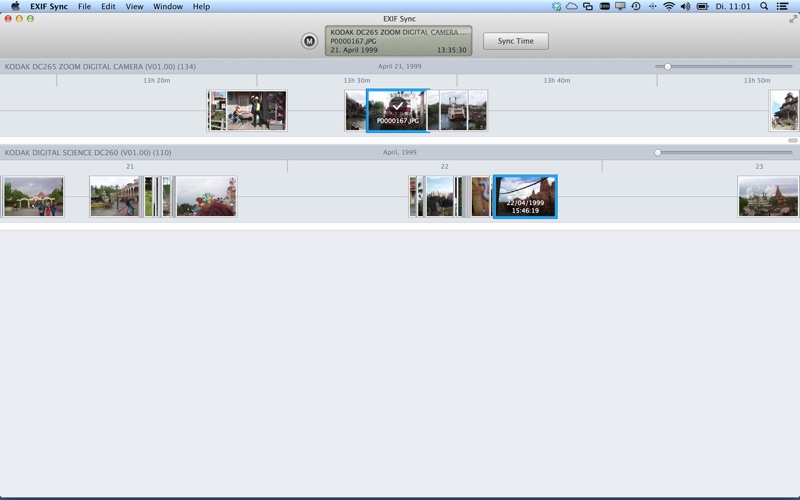Select the street scene photo on day 21

(x=114, y=197)
